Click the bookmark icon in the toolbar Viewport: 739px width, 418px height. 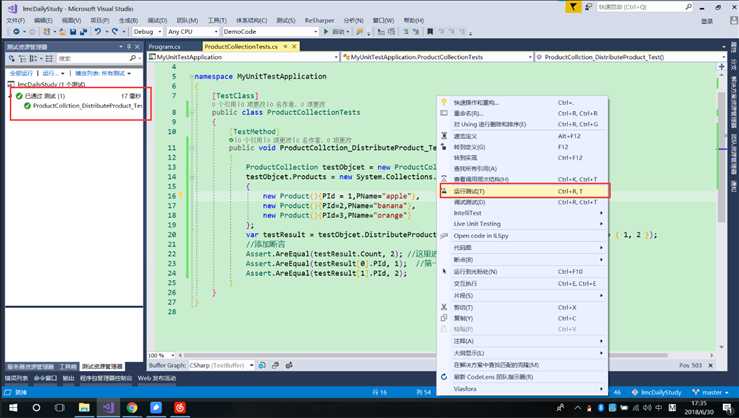430,32
